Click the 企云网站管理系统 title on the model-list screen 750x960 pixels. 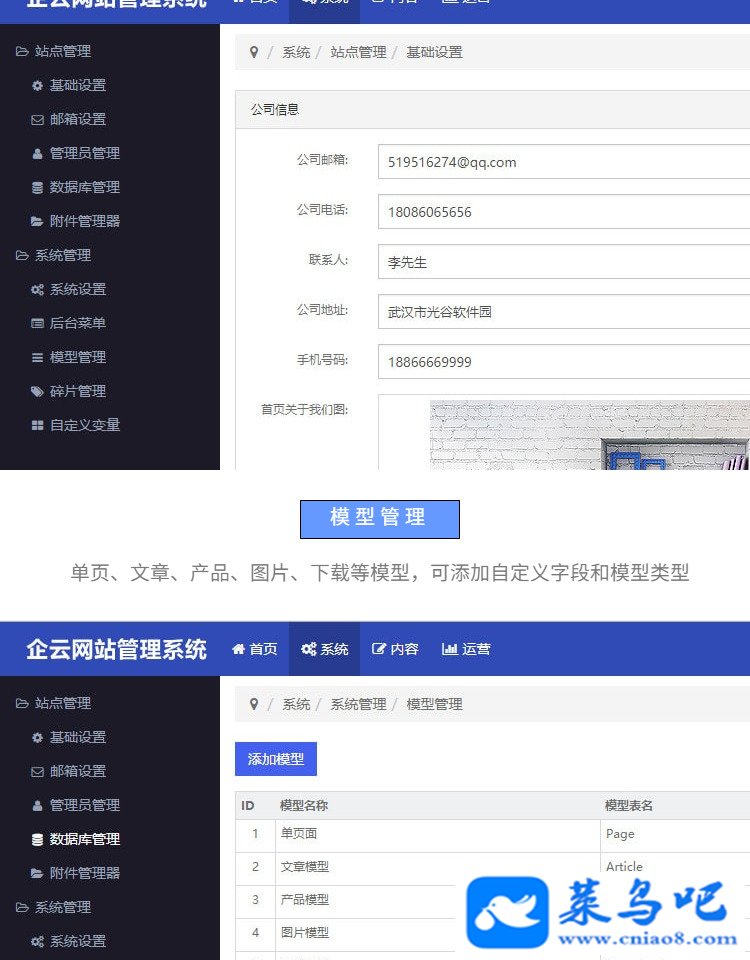coord(116,650)
